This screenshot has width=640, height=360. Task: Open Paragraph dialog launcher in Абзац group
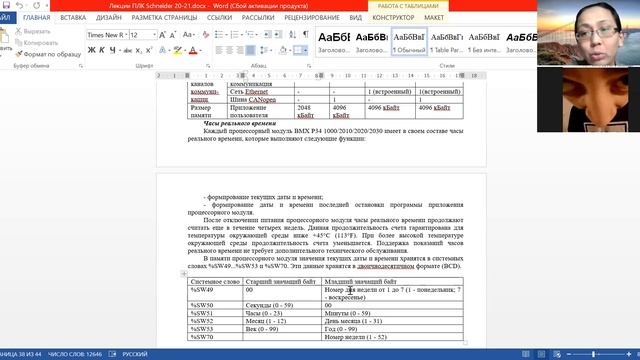click(309, 66)
